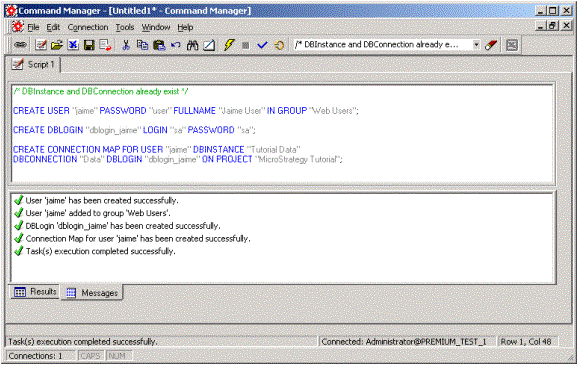Click the stop execution square icon
Image resolution: width=578 pixels, height=365 pixels.
click(246, 45)
